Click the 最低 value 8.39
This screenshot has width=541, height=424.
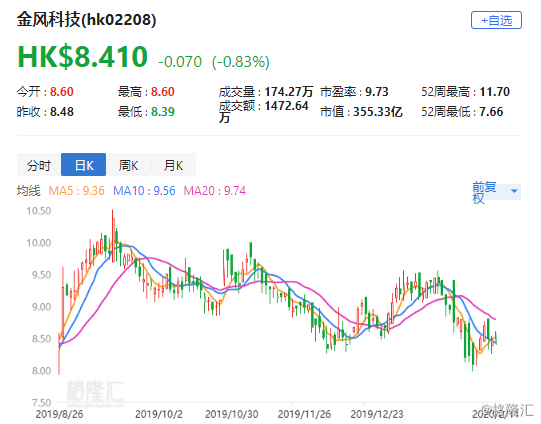(x=163, y=112)
